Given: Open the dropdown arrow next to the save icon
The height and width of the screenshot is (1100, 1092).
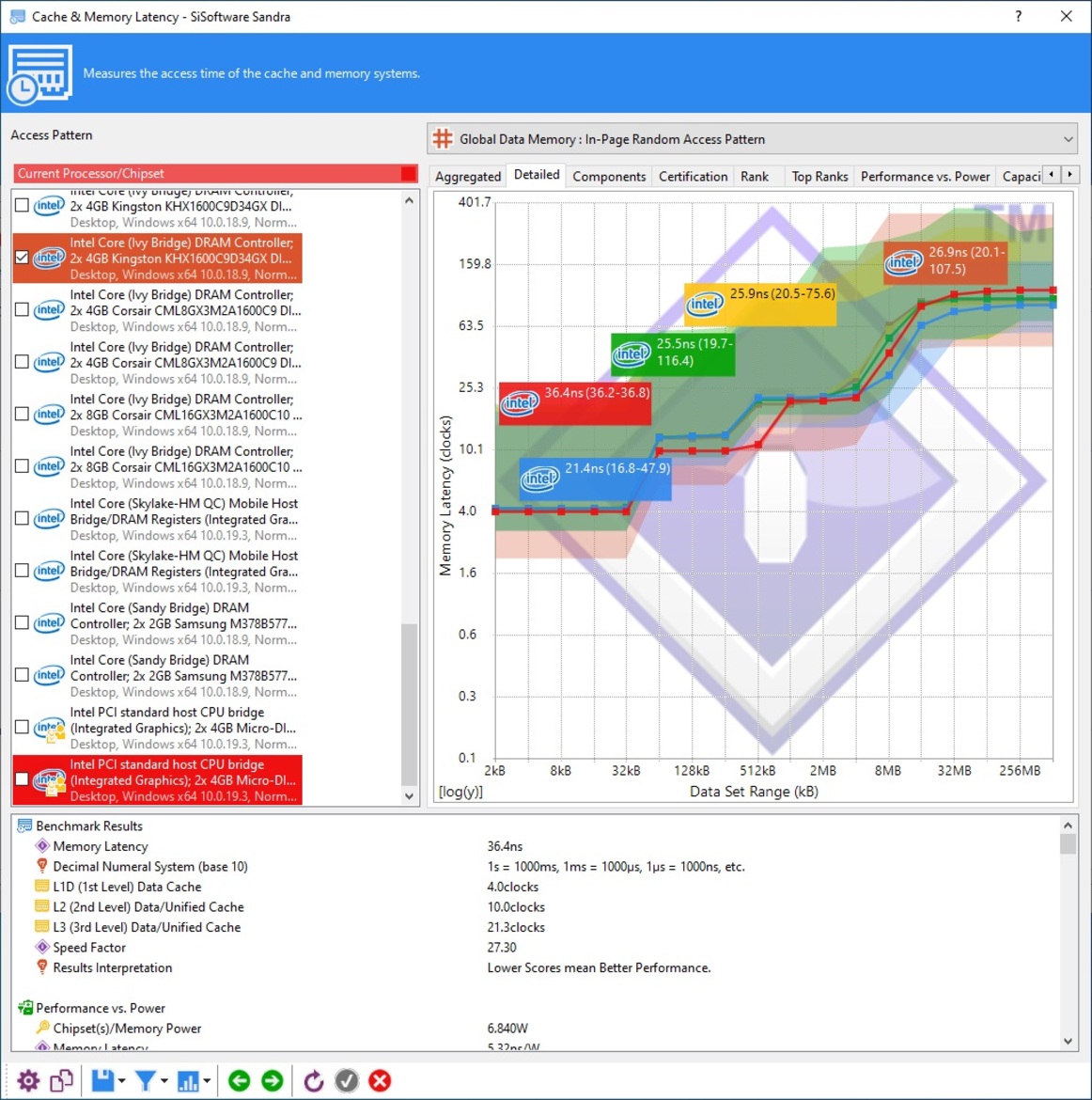Looking at the screenshot, I should (x=122, y=1081).
